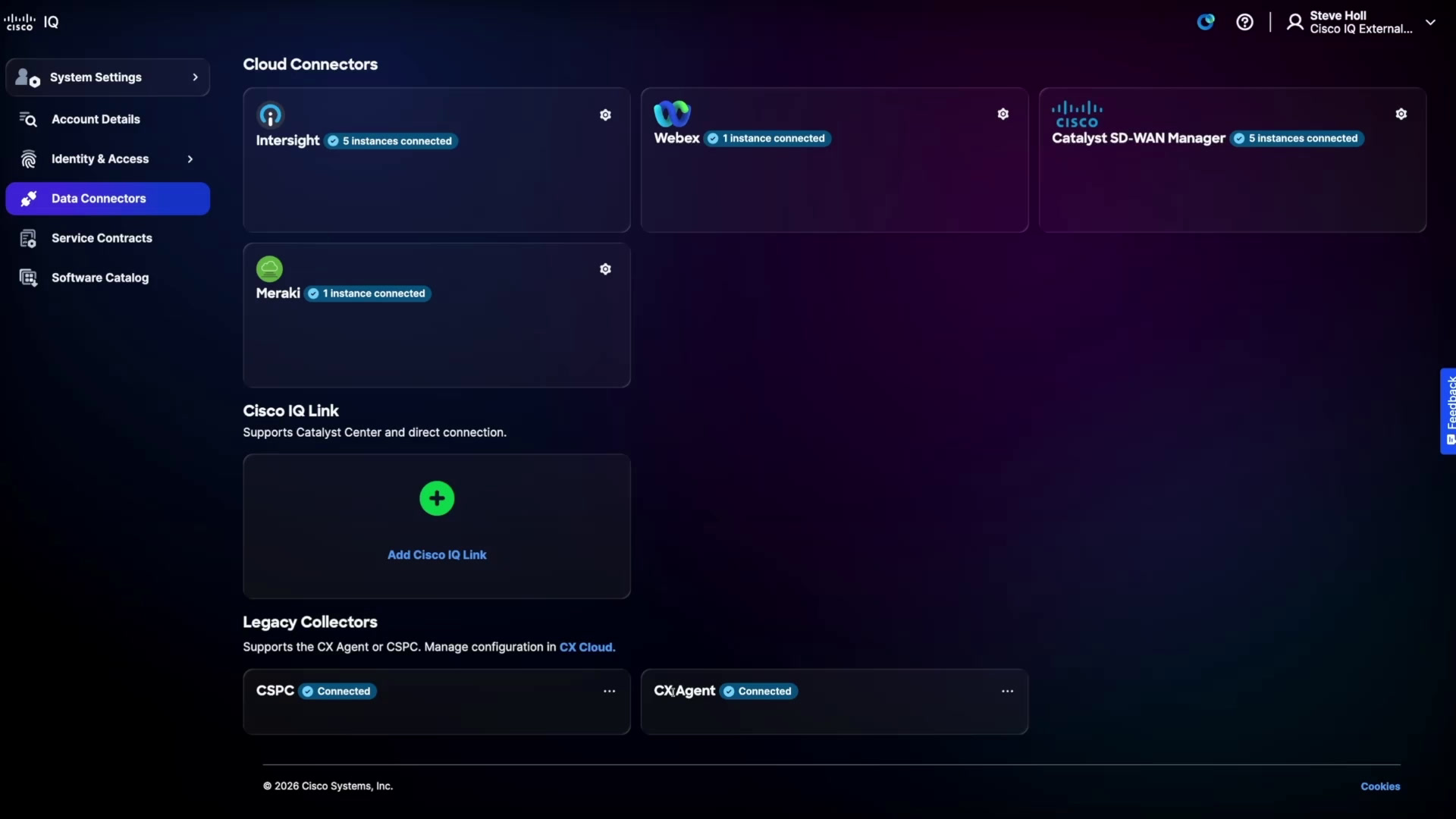Image resolution: width=1456 pixels, height=819 pixels.
Task: Open CX Agent card more options ellipsis
Action: 1007,692
